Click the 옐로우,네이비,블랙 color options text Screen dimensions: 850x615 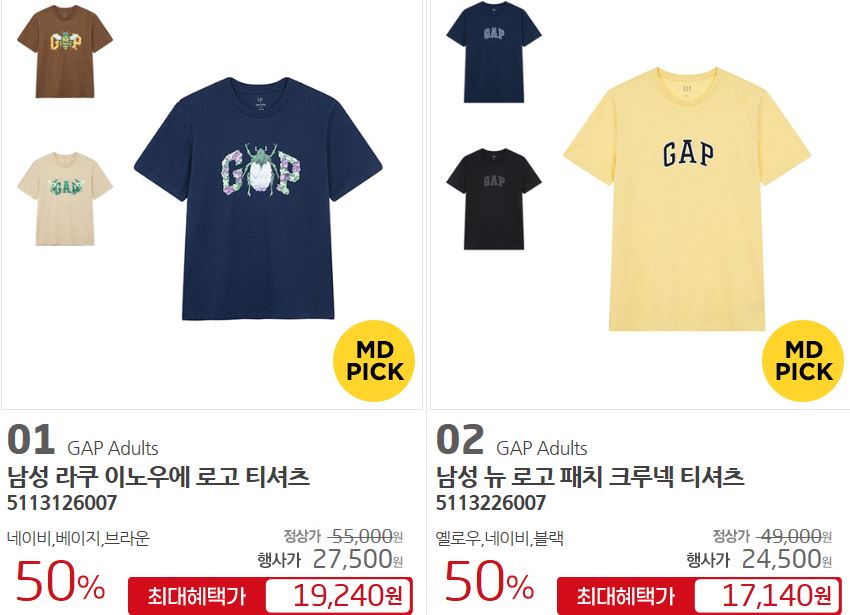click(x=500, y=538)
